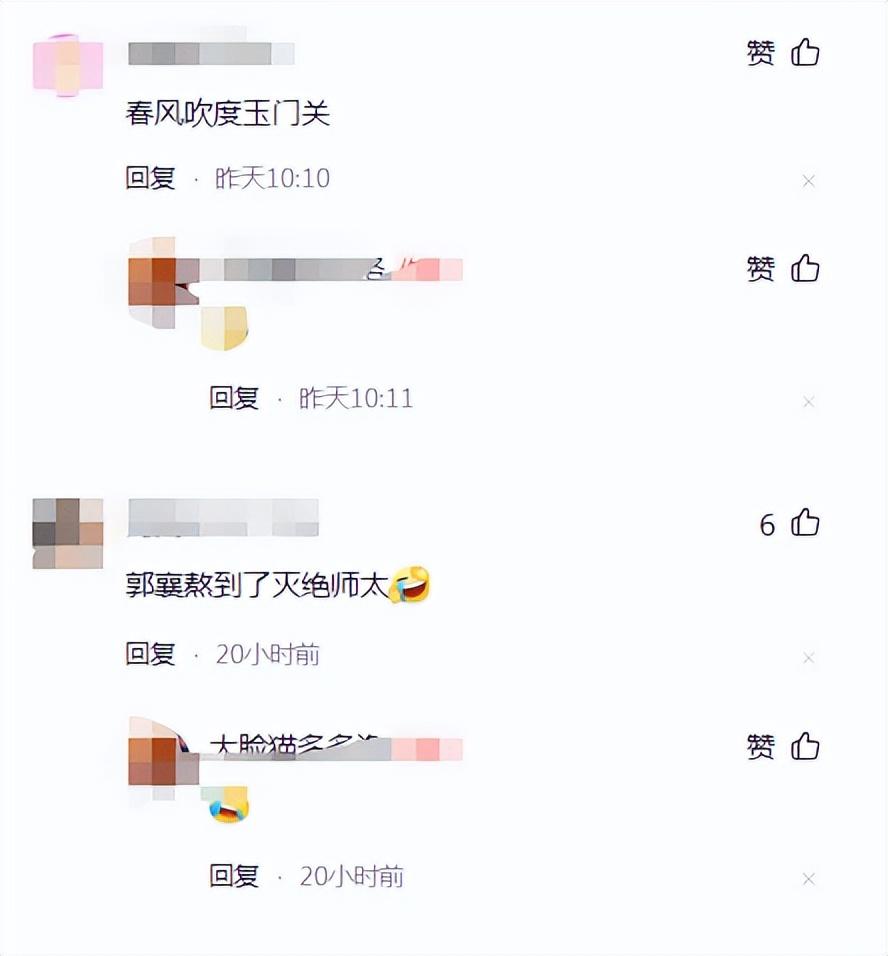Open the pink avatar of first commenter
888x956 pixels.
(x=68, y=65)
